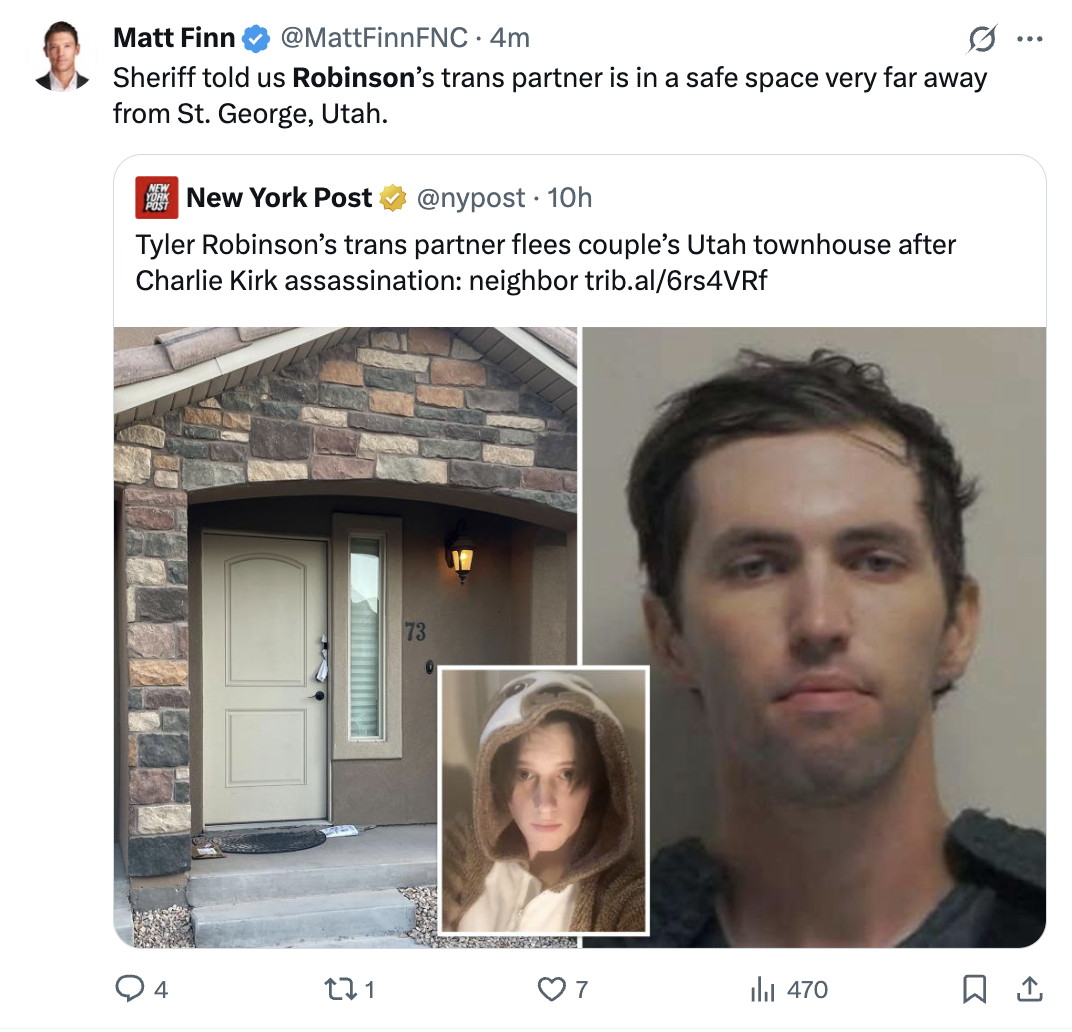
Task: Open the 10h timestamp of quoted post
Action: [569, 198]
